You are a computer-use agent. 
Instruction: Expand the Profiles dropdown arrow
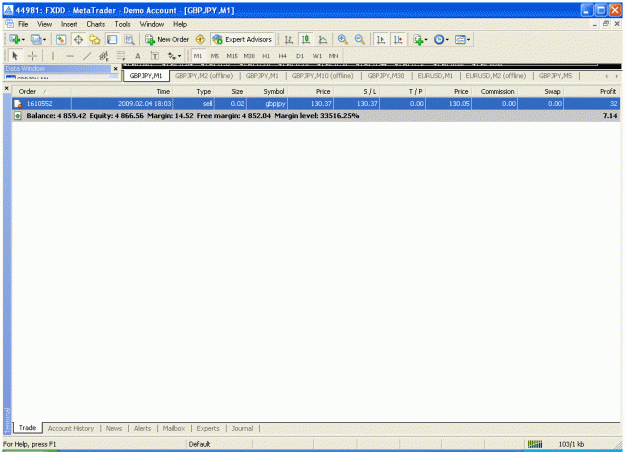point(44,40)
